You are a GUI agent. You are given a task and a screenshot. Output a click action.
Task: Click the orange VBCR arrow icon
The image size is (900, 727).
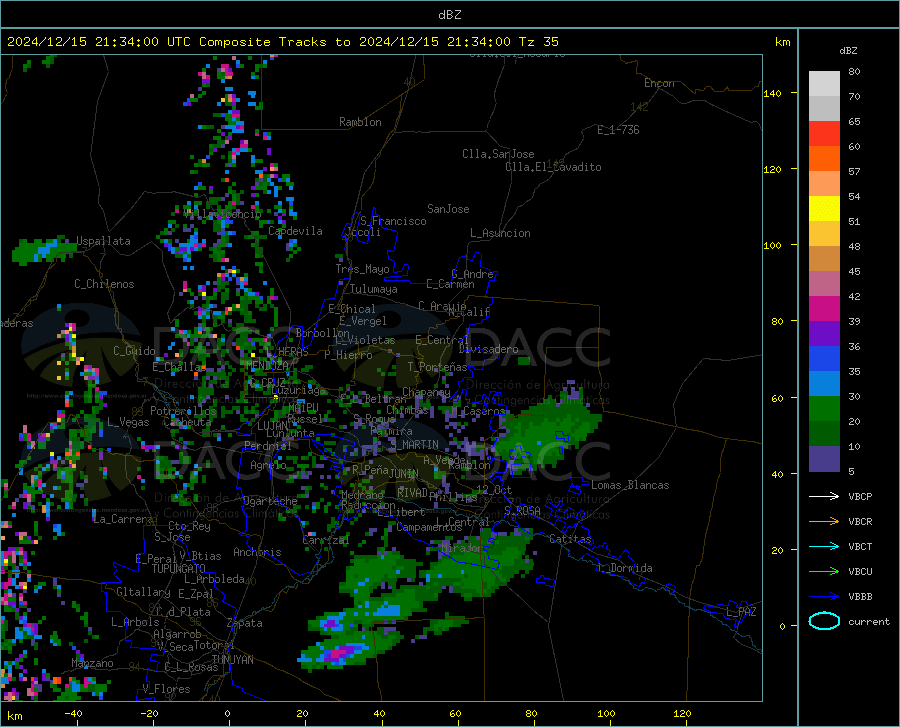tap(824, 522)
